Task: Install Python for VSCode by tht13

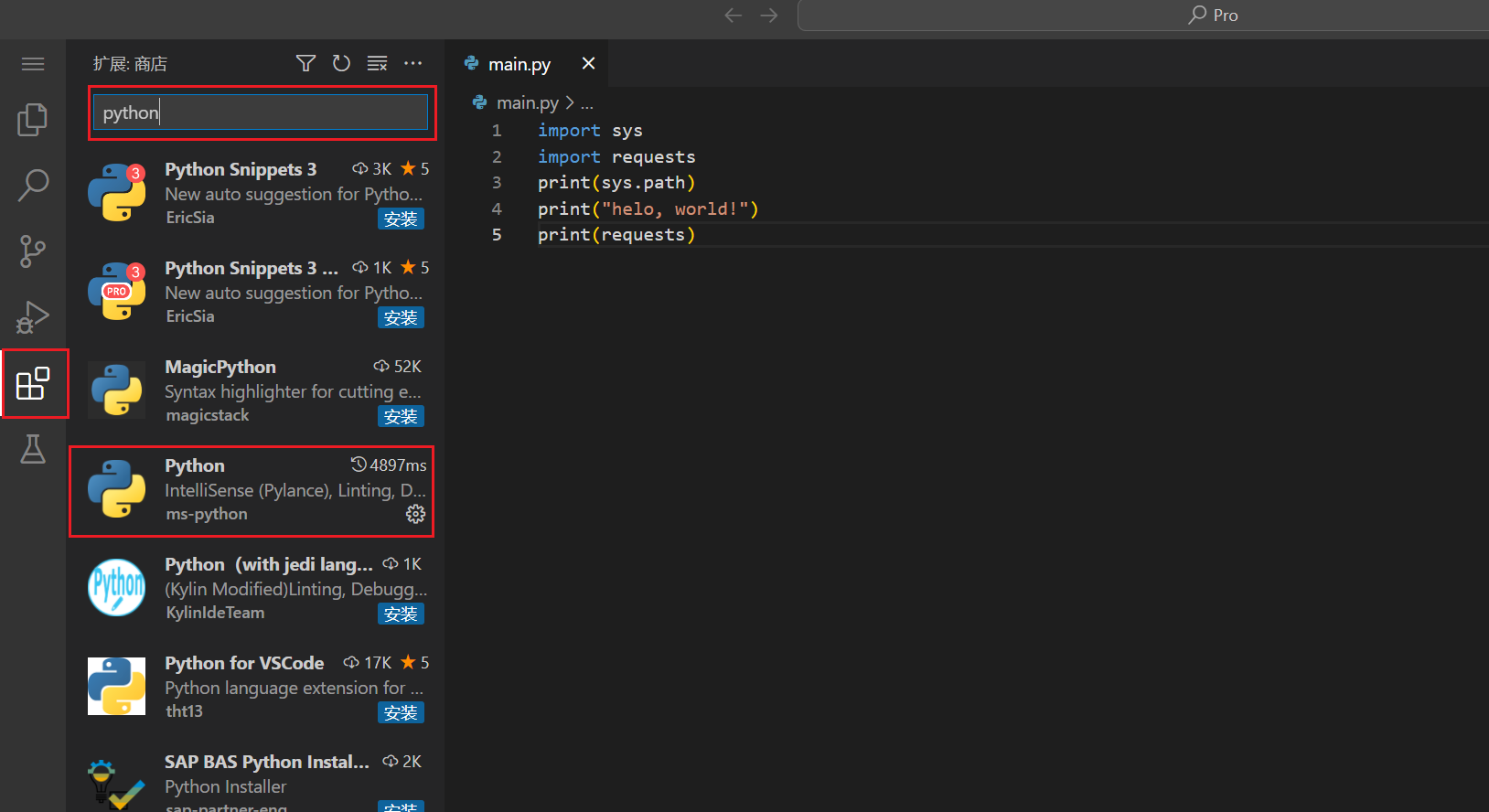Action: (x=401, y=712)
